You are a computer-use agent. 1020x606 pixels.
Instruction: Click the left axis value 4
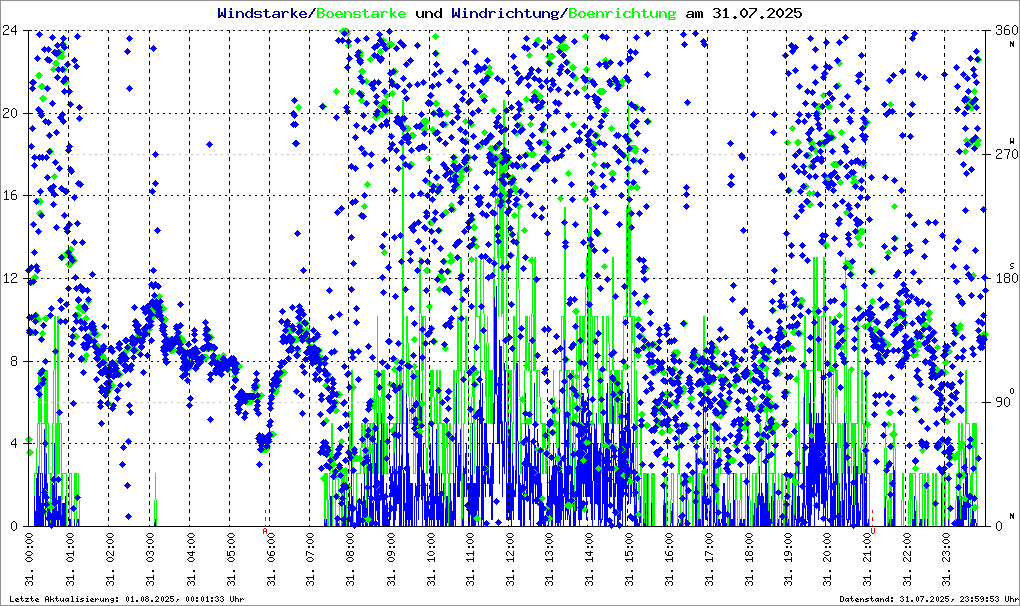[13, 443]
